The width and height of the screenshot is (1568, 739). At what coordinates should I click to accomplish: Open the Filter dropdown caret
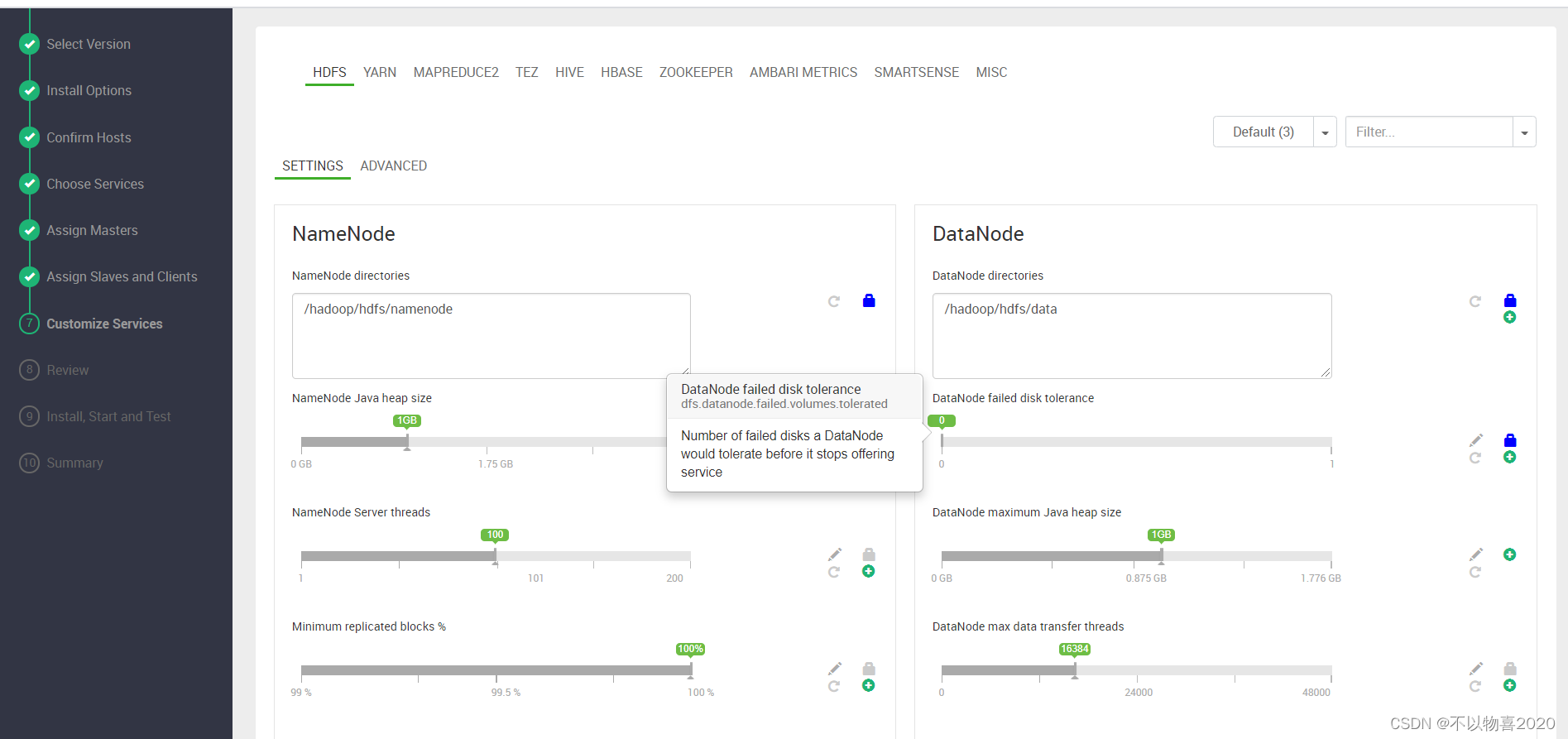coord(1524,132)
